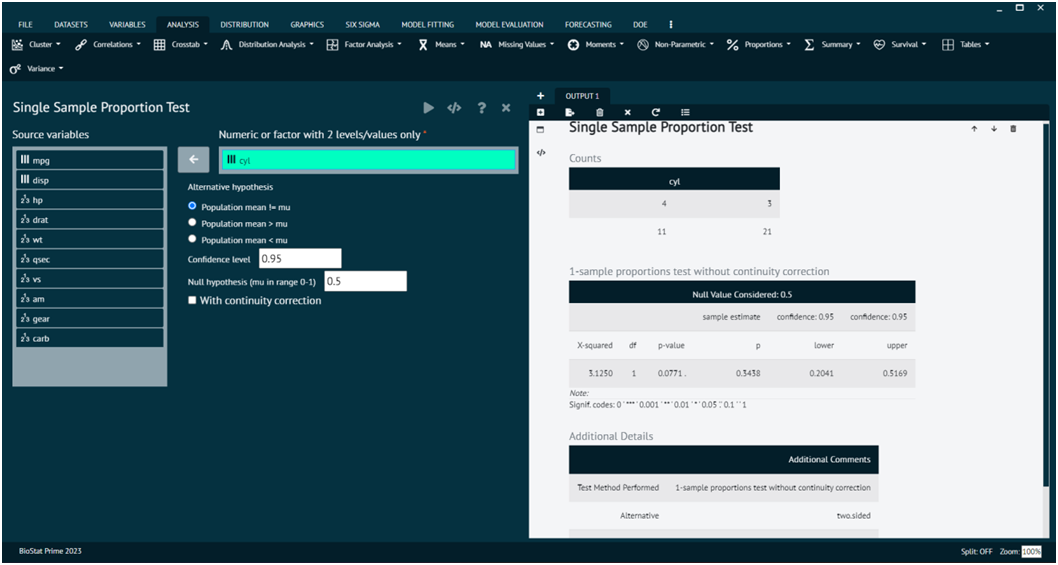Select the carb source variable
Viewport: 1058px width, 565px height.
(x=90, y=338)
